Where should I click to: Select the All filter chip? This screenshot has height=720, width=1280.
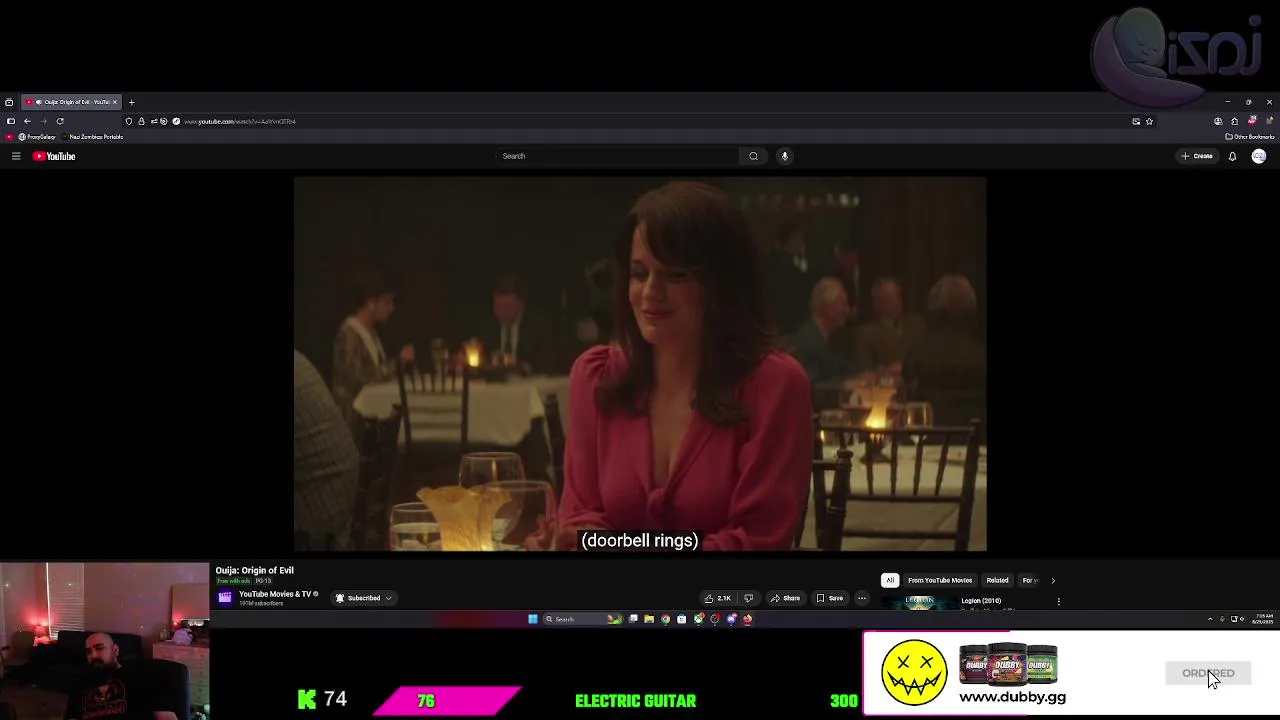[889, 580]
